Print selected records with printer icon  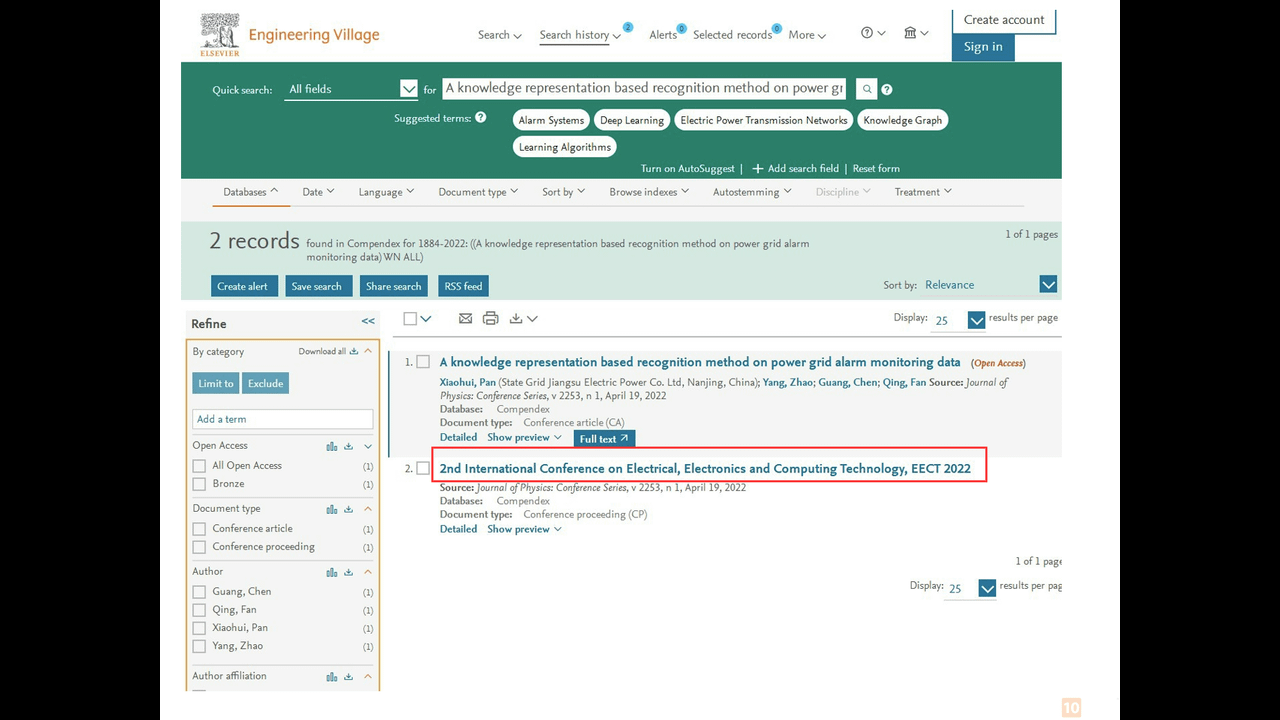490,318
